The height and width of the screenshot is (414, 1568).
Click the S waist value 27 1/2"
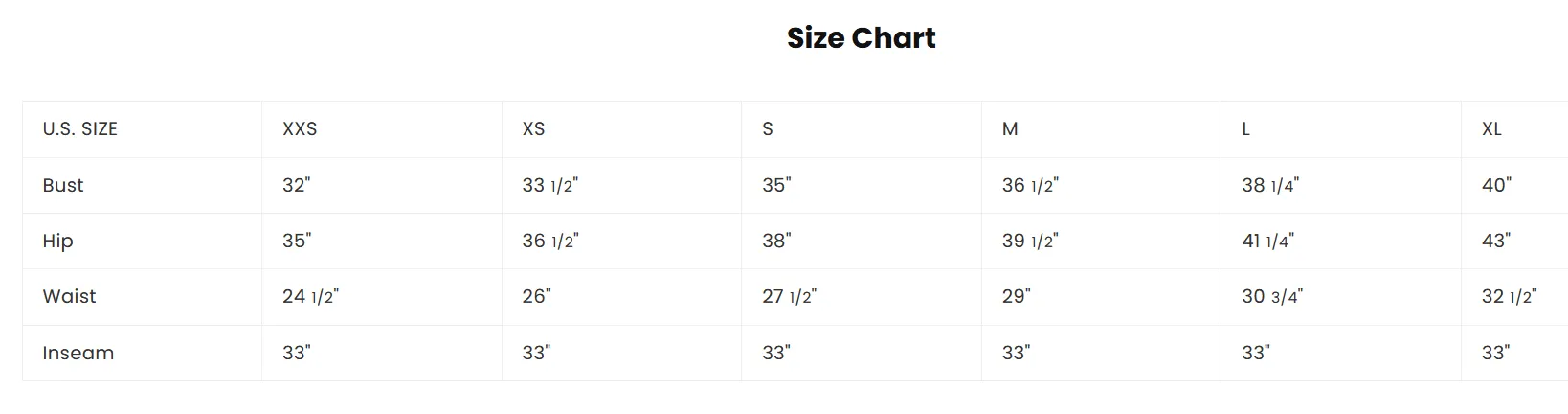790,296
